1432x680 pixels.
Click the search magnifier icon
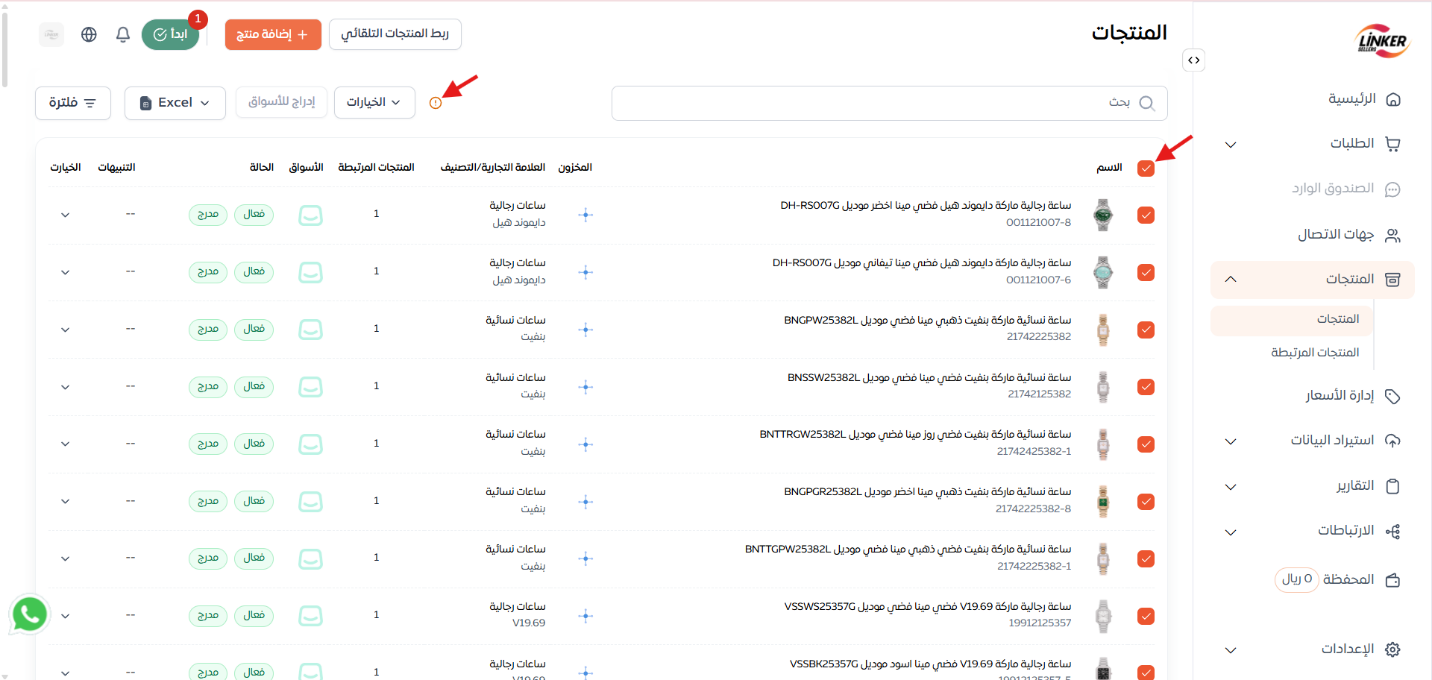tap(1146, 103)
